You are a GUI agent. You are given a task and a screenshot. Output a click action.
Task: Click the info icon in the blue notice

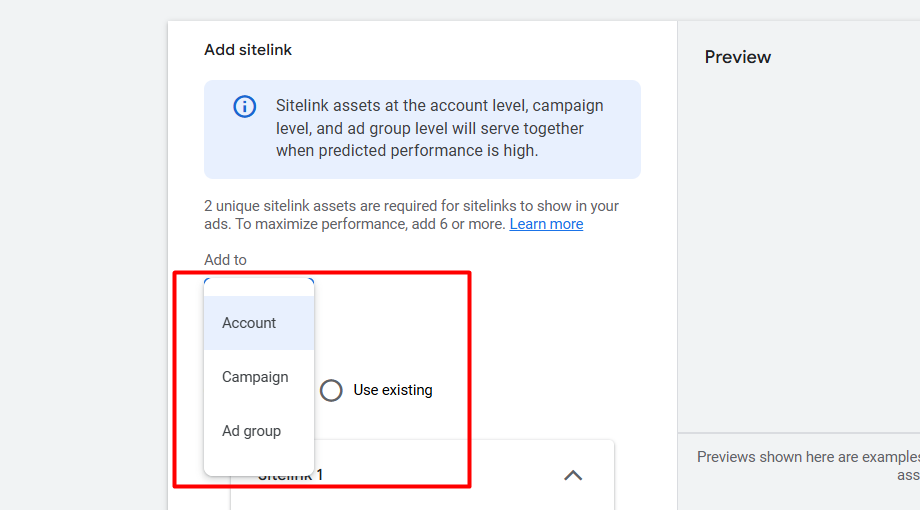(x=244, y=107)
